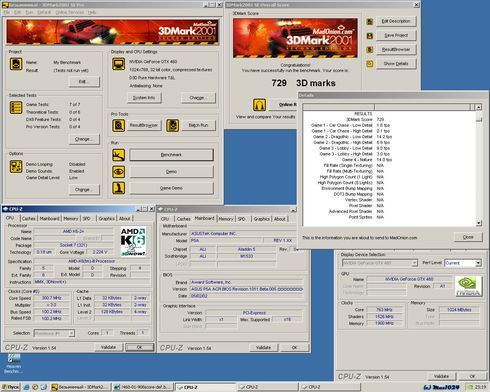Click the eye icon beside Demo button
The width and height of the screenshot is (490, 392).
pos(119,172)
